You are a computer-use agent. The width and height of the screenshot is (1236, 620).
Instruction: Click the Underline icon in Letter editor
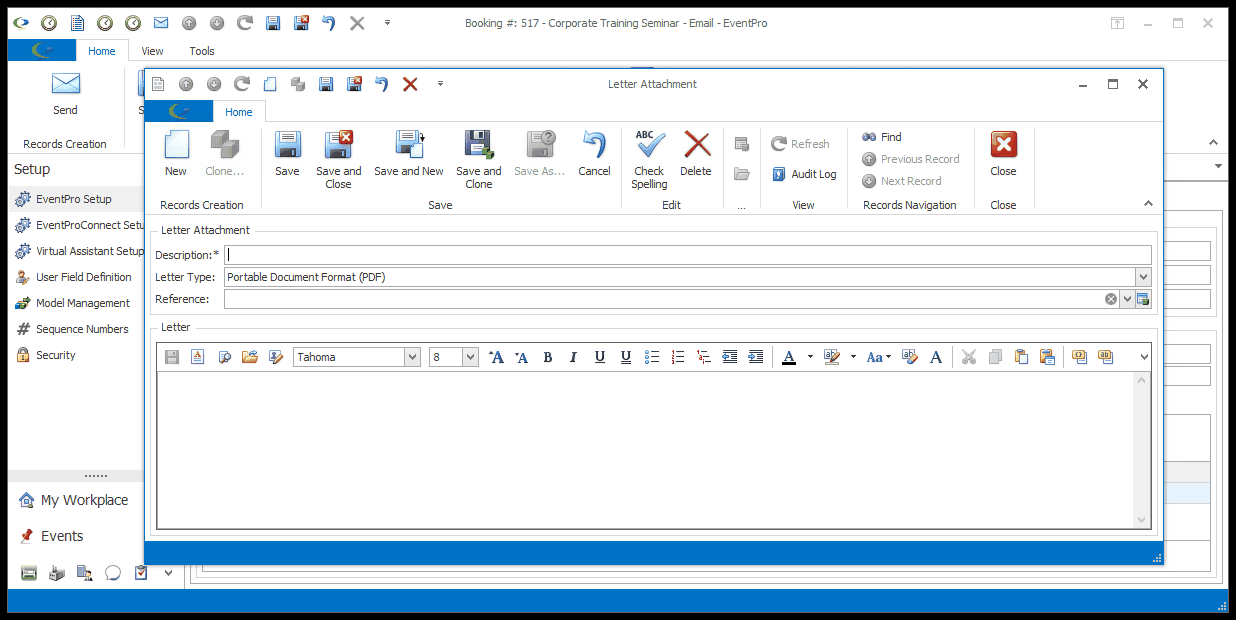click(x=600, y=357)
